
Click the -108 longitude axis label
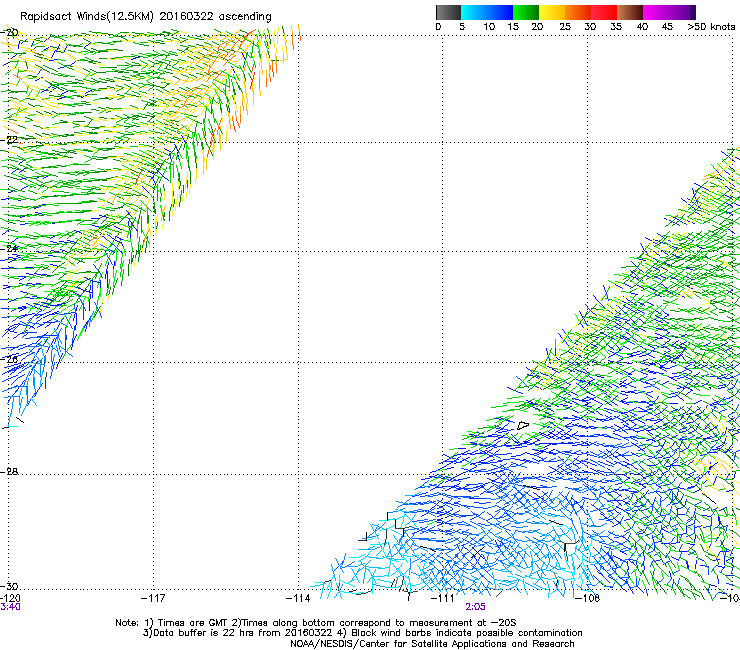588,598
